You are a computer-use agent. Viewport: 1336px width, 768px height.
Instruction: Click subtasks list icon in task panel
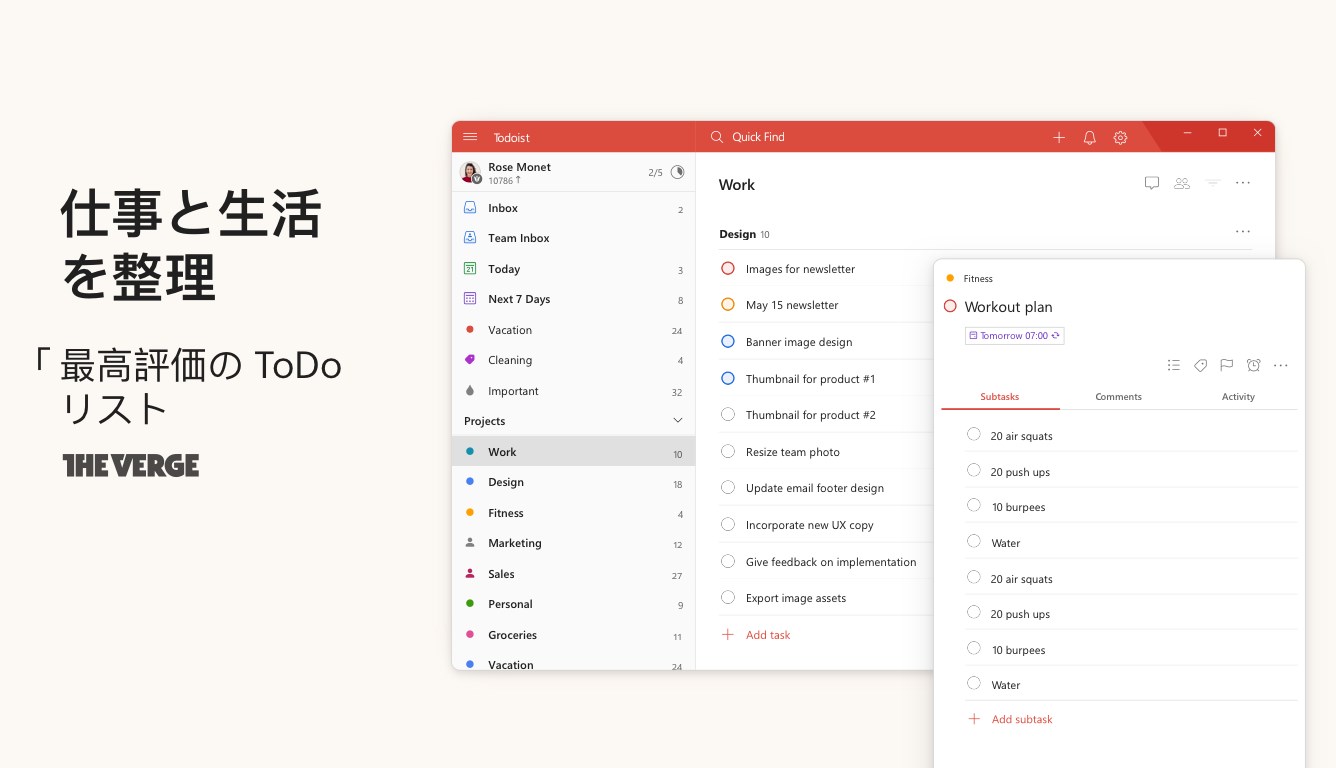pos(1174,365)
